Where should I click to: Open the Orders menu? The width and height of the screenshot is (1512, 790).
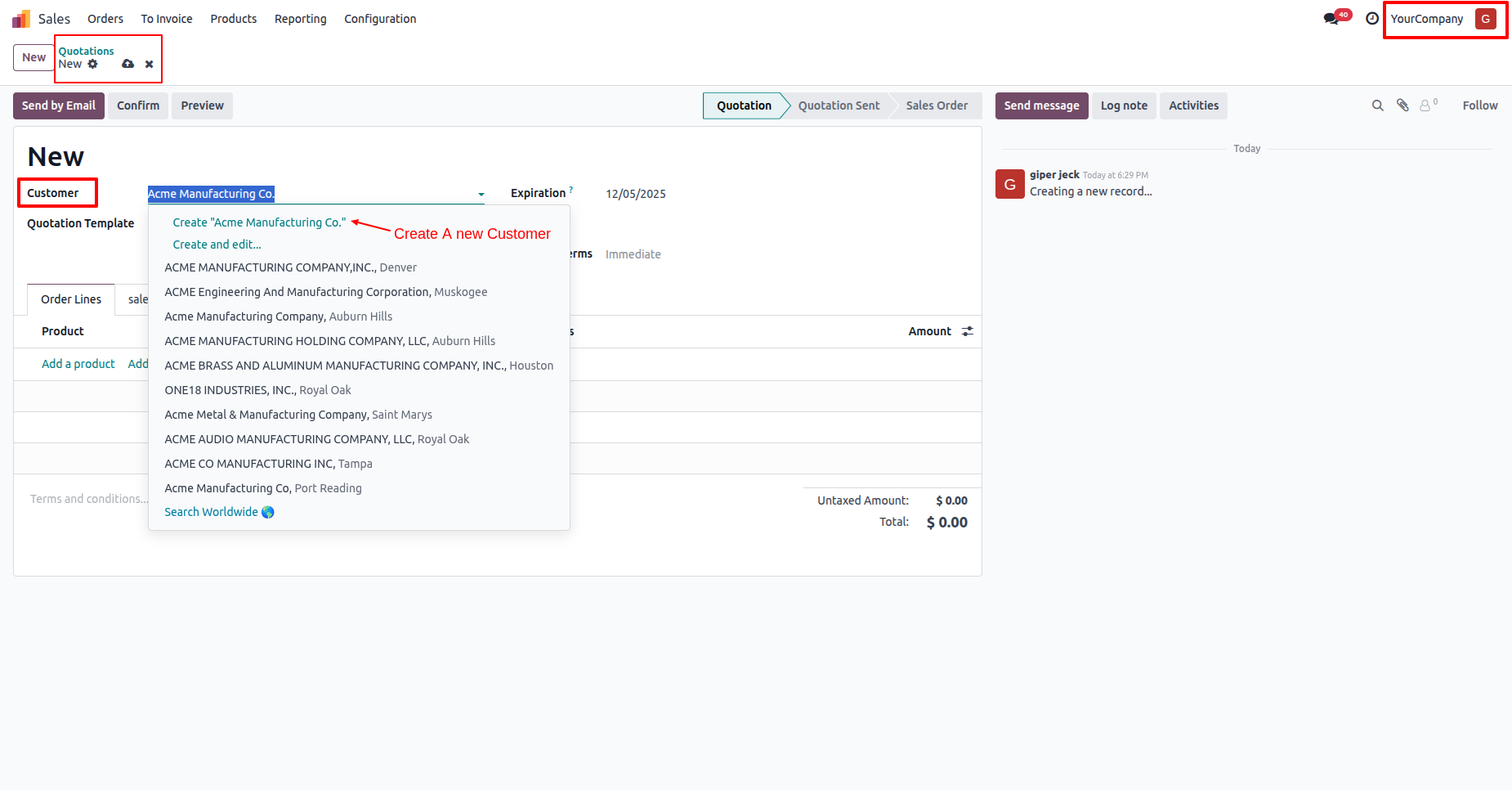105,19
